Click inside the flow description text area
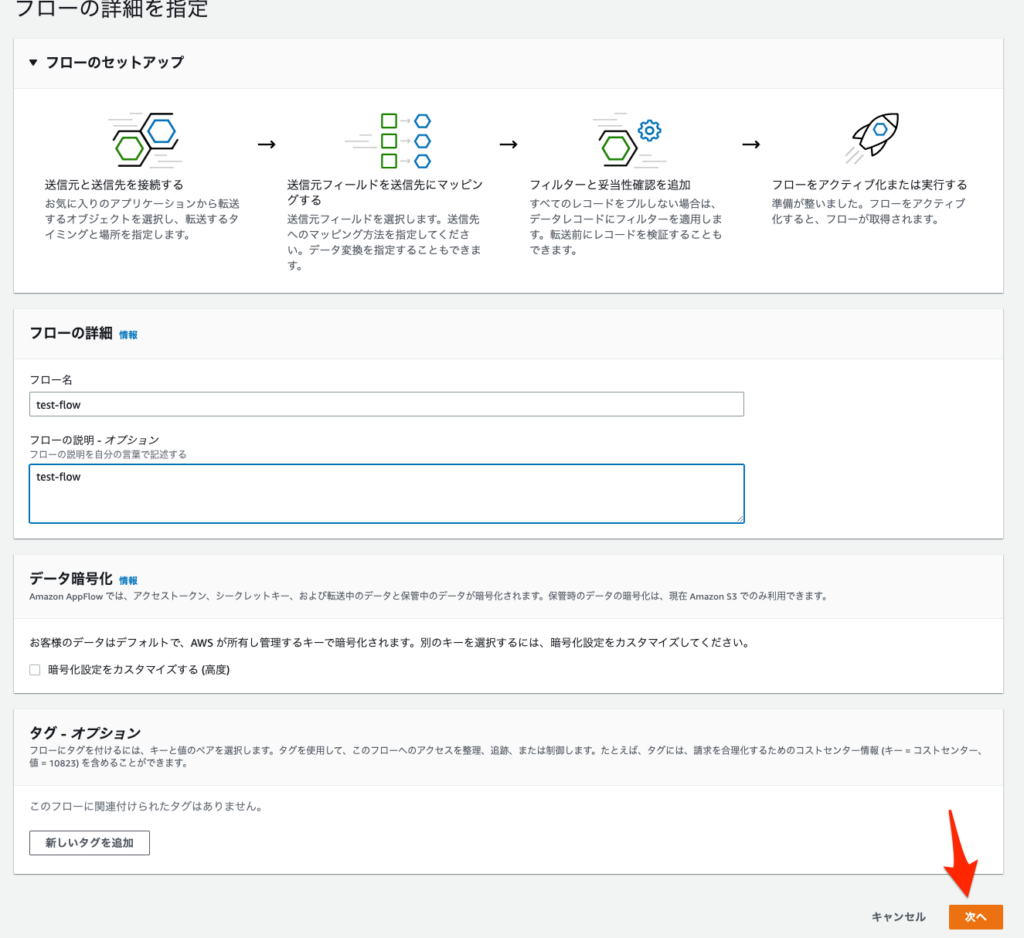This screenshot has height=938, width=1024. 388,493
